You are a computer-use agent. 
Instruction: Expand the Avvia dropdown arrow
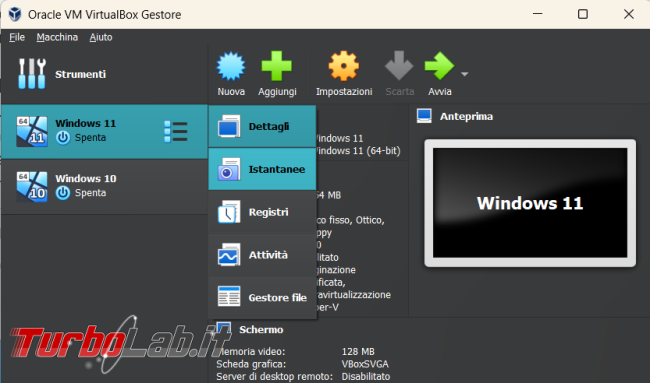tap(465, 74)
